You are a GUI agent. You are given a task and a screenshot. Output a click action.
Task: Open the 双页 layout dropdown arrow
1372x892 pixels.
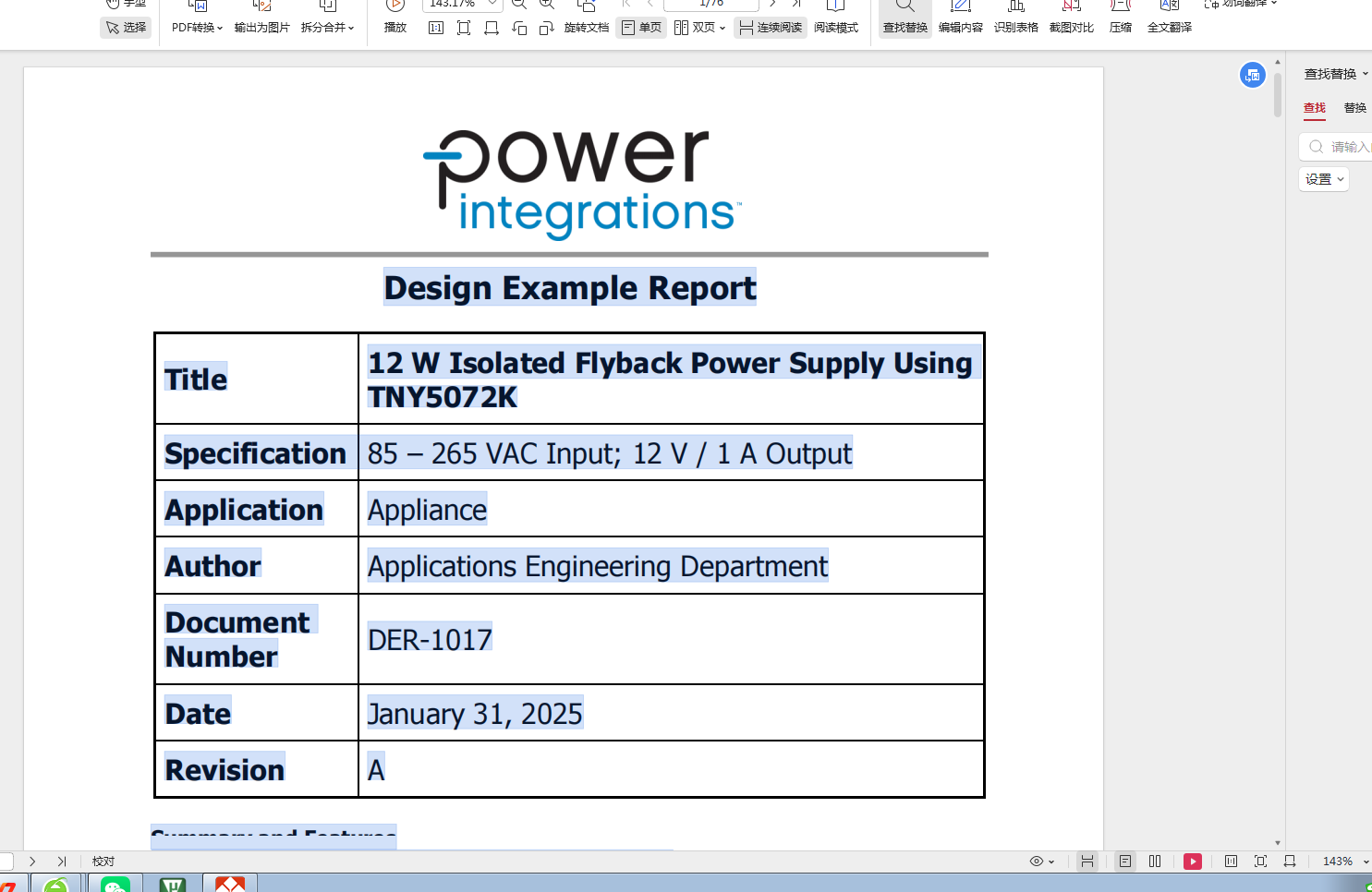(722, 28)
